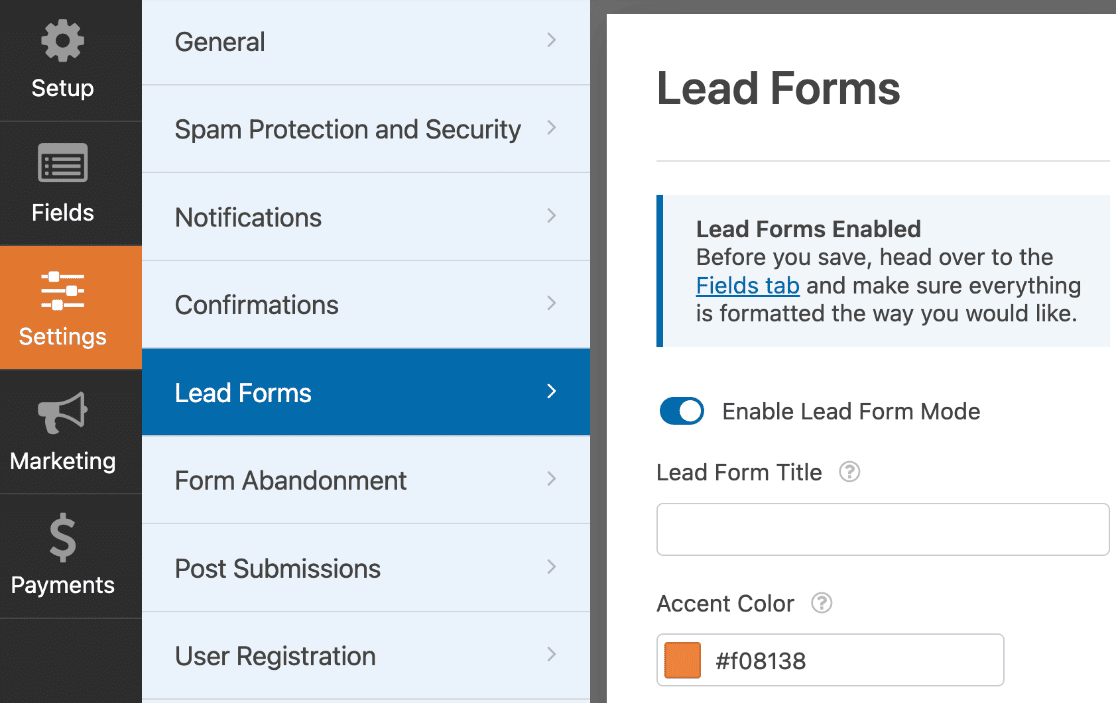Image resolution: width=1116 pixels, height=703 pixels.
Task: Toggle Enable Lead Form Mode switch
Action: (x=682, y=411)
